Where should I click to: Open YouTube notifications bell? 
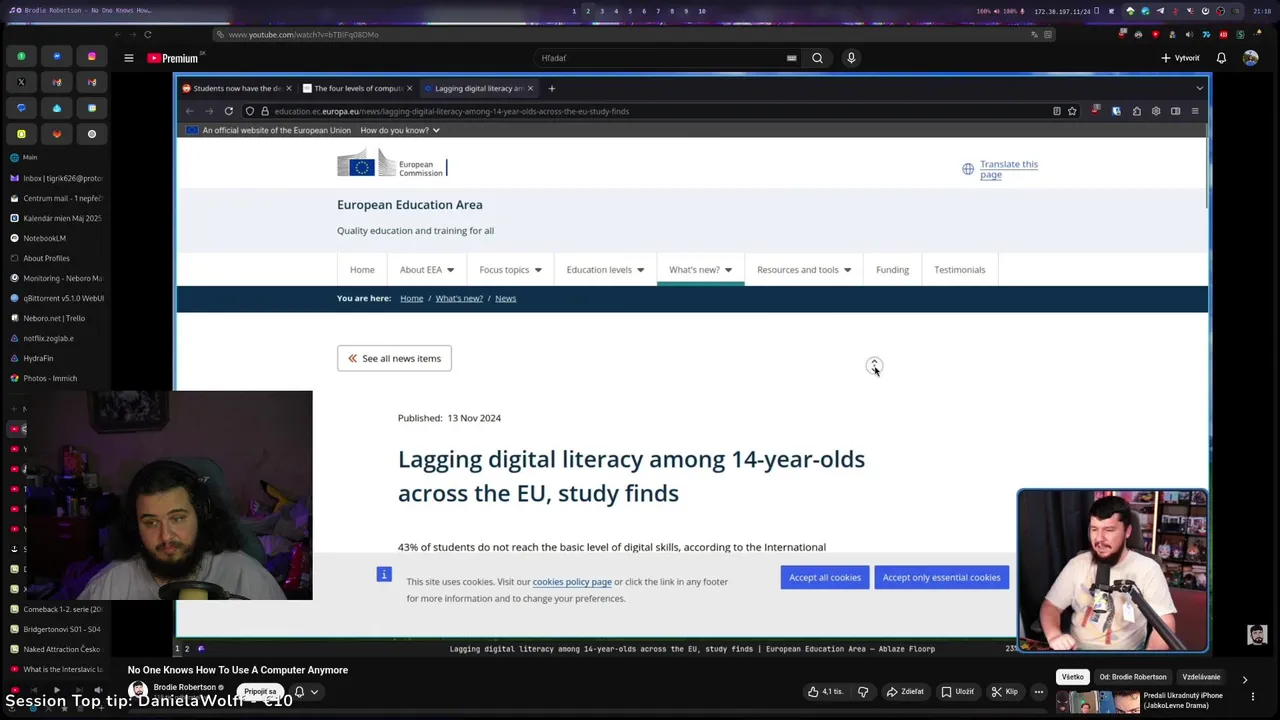pyautogui.click(x=1221, y=58)
